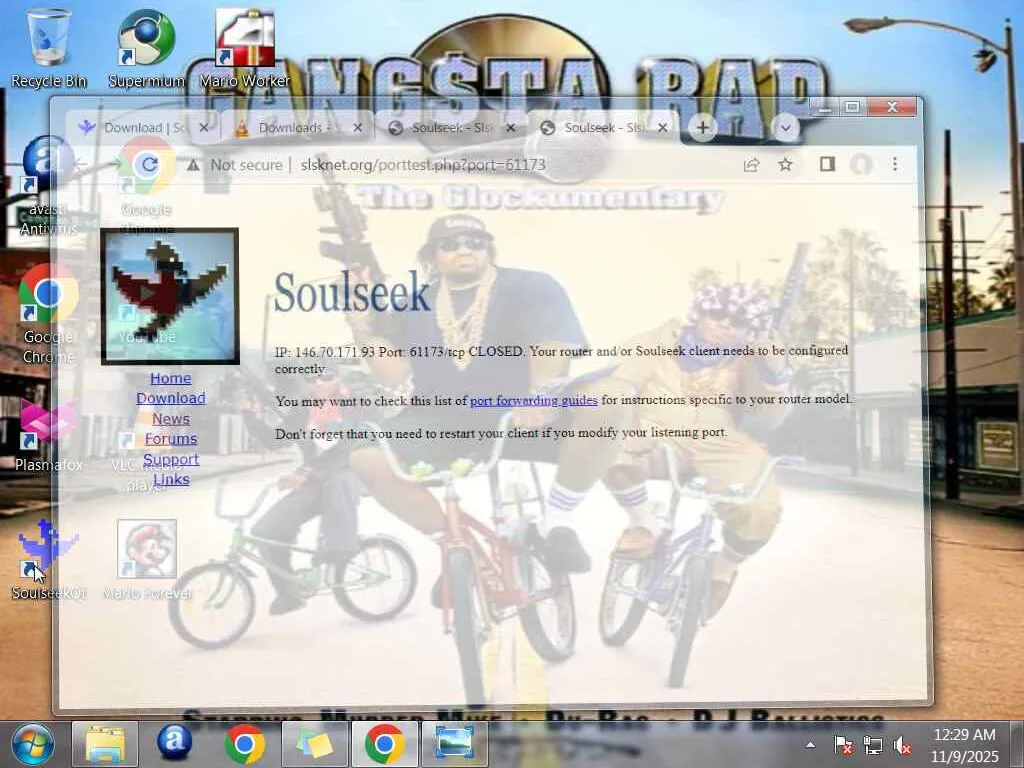
Task: Open the Plasmafox desktop shortcut
Action: pyautogui.click(x=48, y=436)
